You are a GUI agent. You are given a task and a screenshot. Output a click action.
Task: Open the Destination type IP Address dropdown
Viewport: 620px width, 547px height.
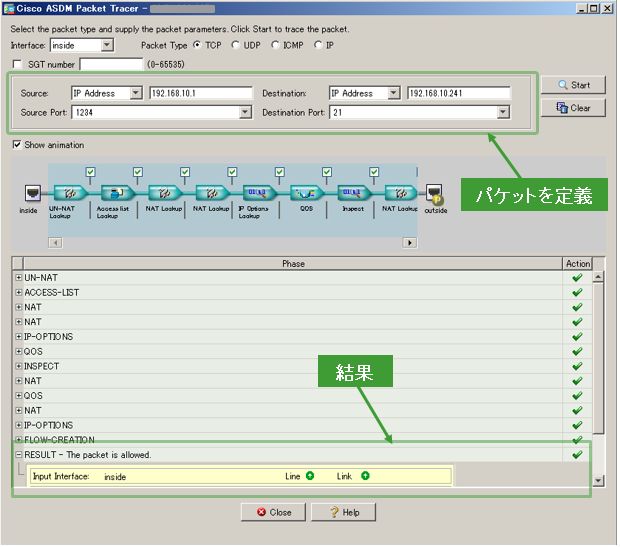(394, 93)
